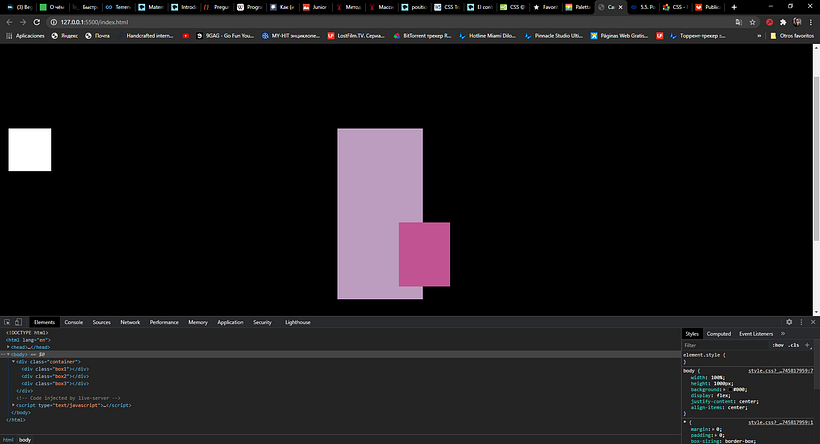Viewport: 820px width, 444px height.
Task: Close the DevTools panel with the X
Action: [813, 322]
